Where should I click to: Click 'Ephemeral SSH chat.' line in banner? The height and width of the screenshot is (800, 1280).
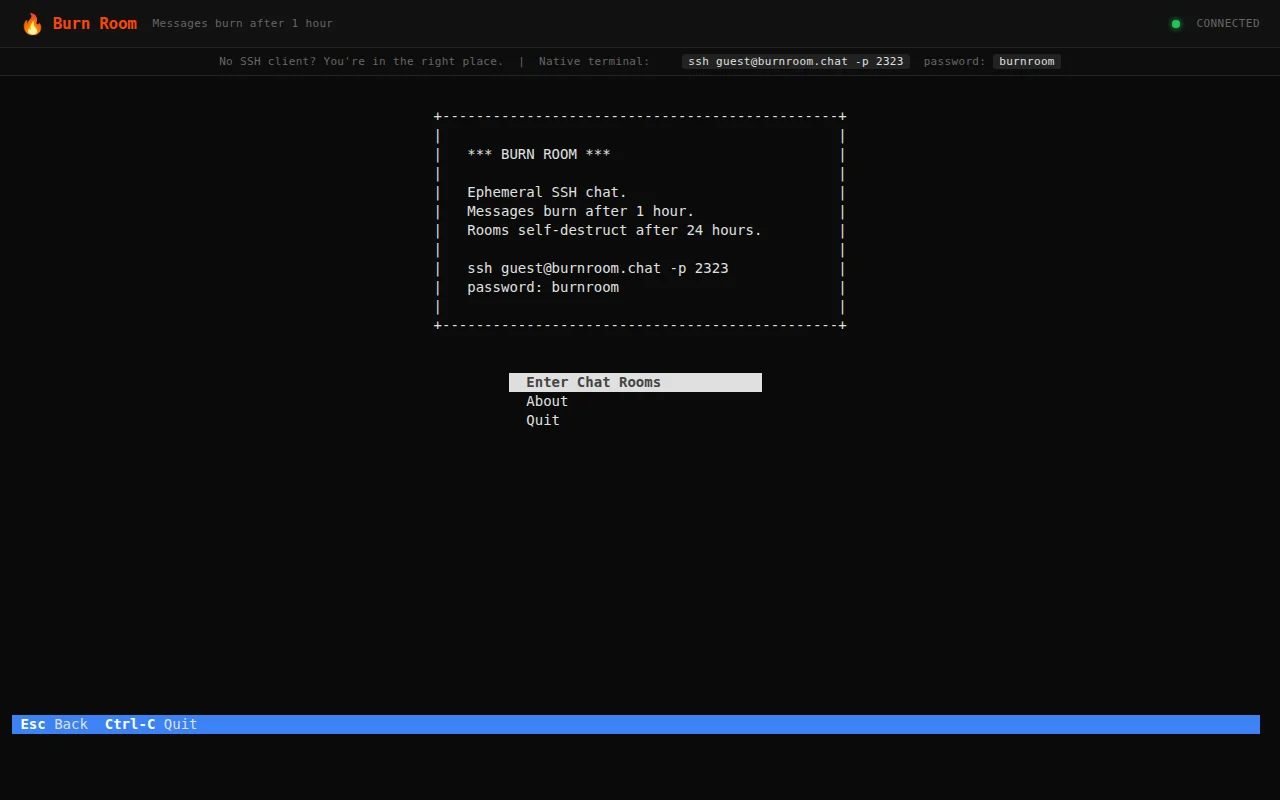tap(547, 192)
